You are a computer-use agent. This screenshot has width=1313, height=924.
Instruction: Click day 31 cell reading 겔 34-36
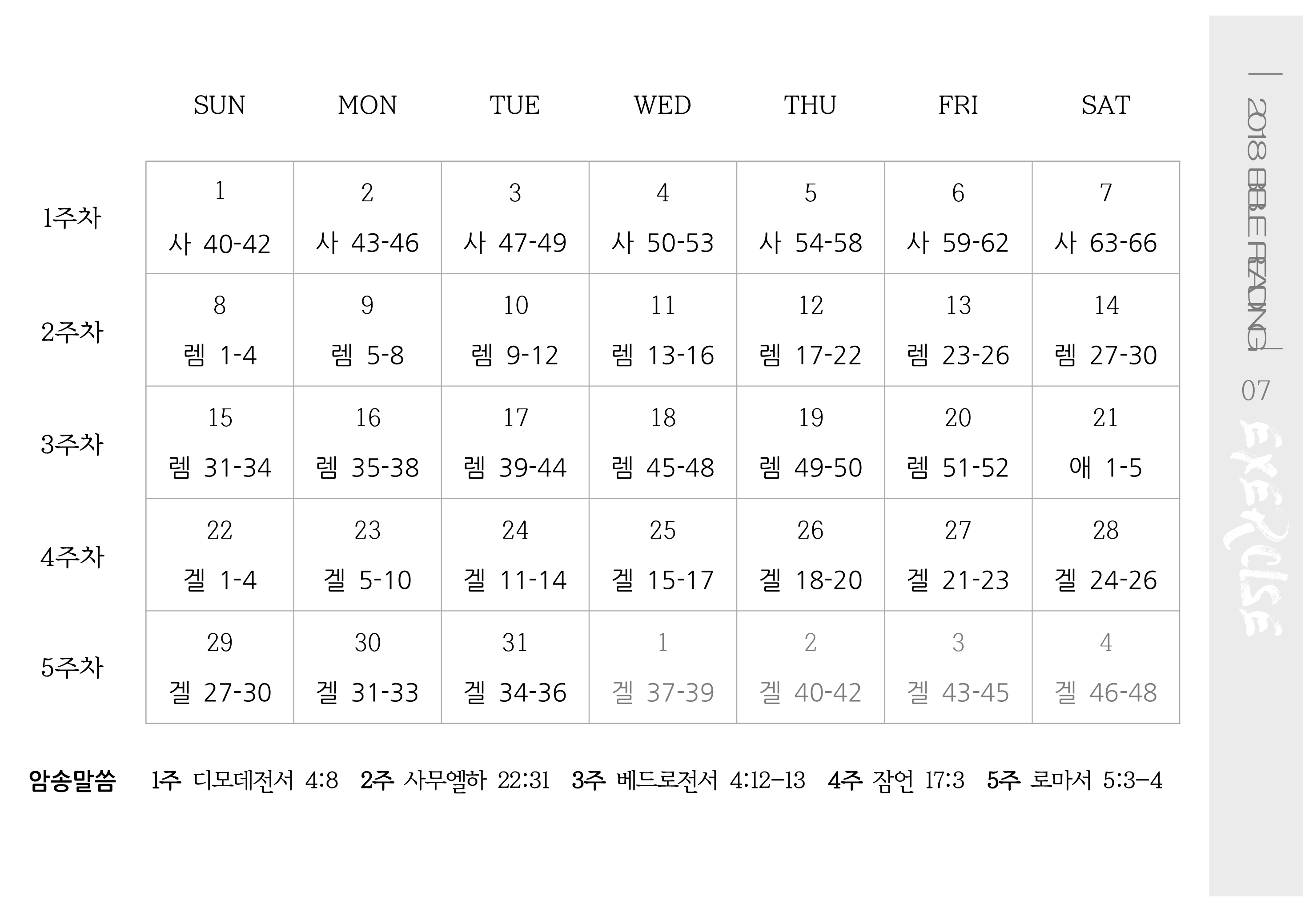(x=515, y=667)
